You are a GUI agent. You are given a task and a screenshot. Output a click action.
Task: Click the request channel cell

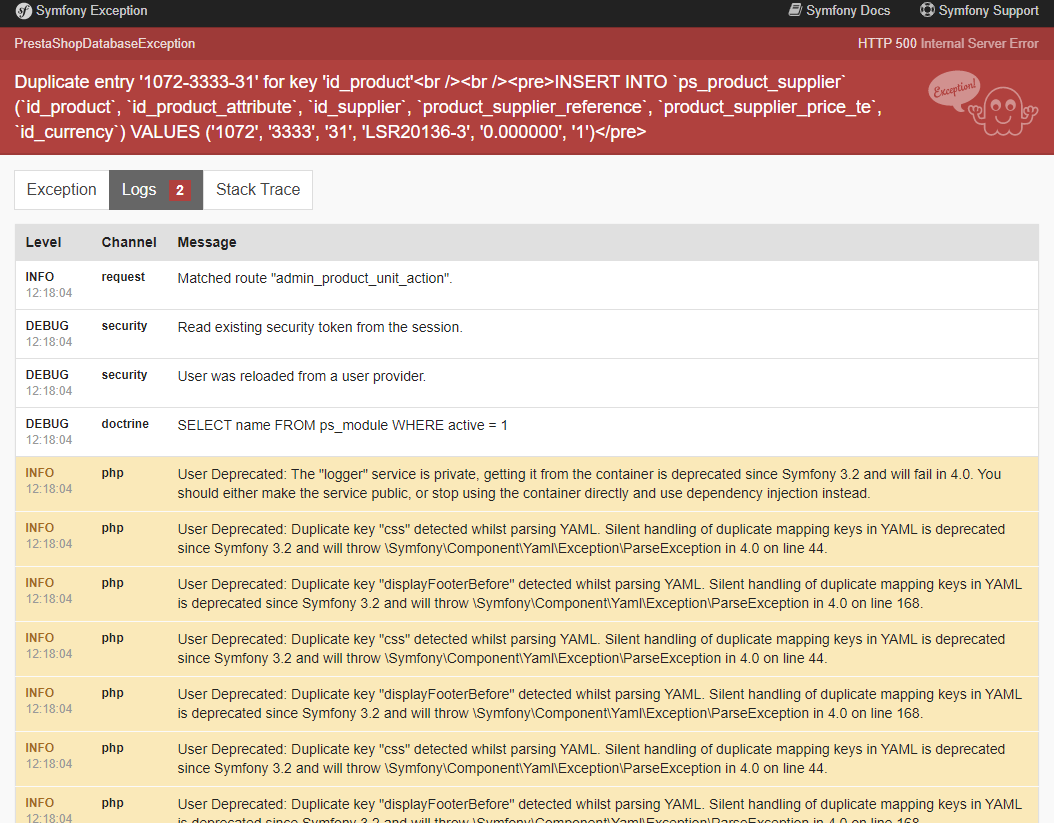[123, 277]
